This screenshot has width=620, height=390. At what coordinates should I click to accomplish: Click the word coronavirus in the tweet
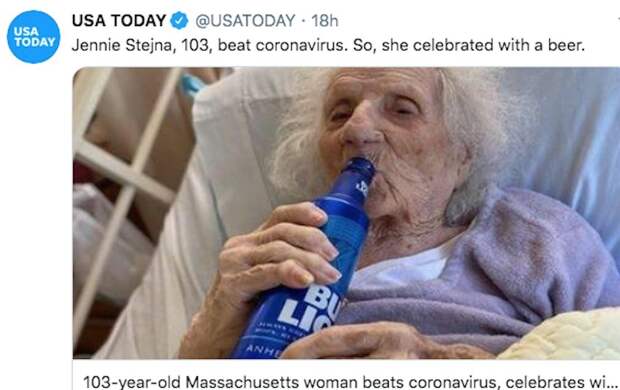click(301, 45)
